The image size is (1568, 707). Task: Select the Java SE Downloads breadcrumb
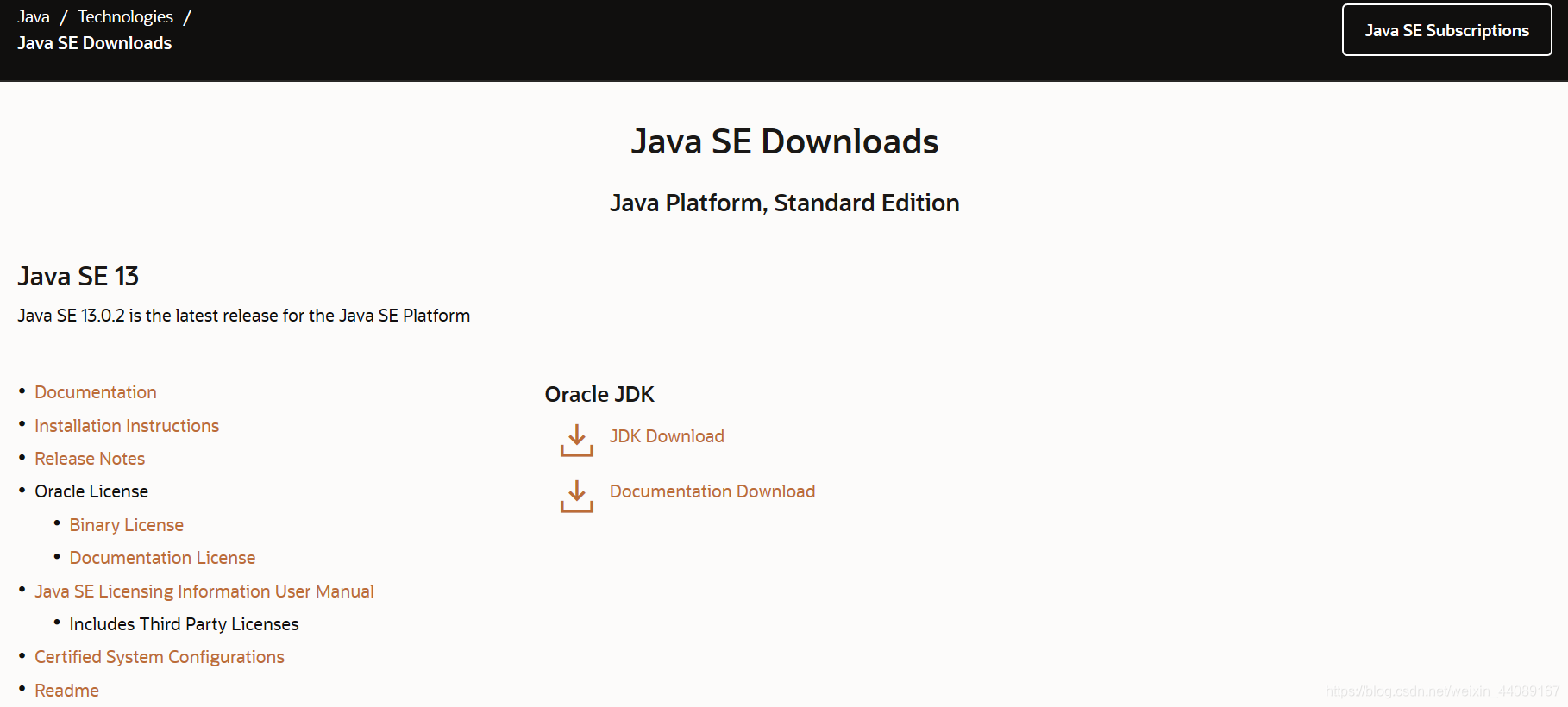click(x=95, y=43)
